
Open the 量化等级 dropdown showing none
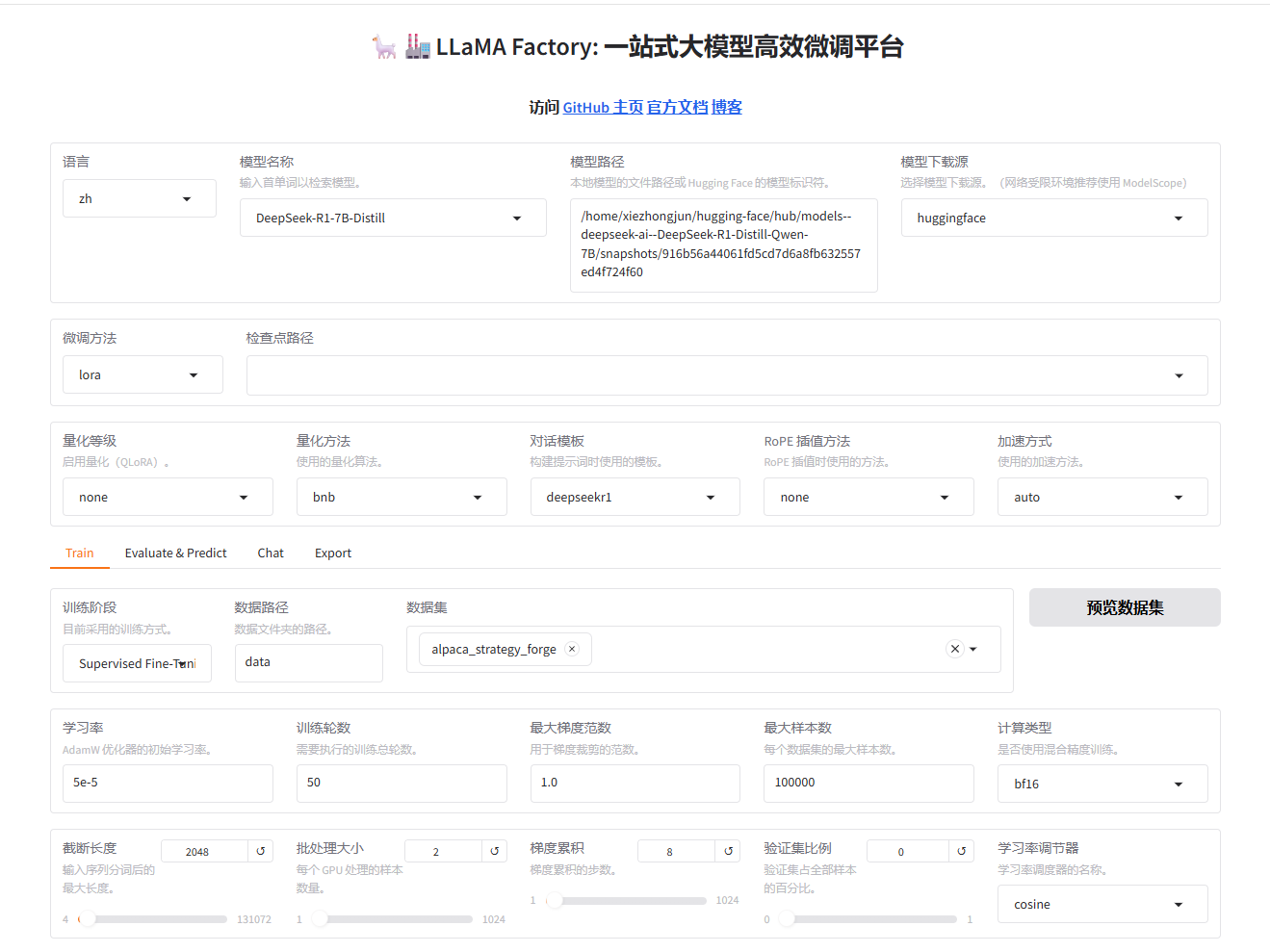click(168, 497)
